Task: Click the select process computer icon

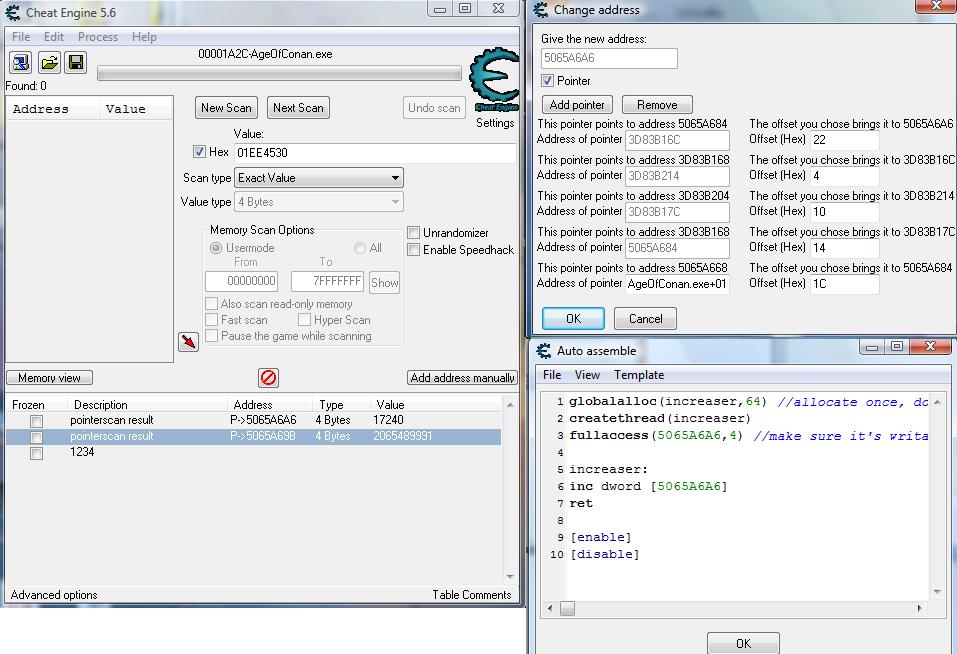Action: [x=21, y=62]
